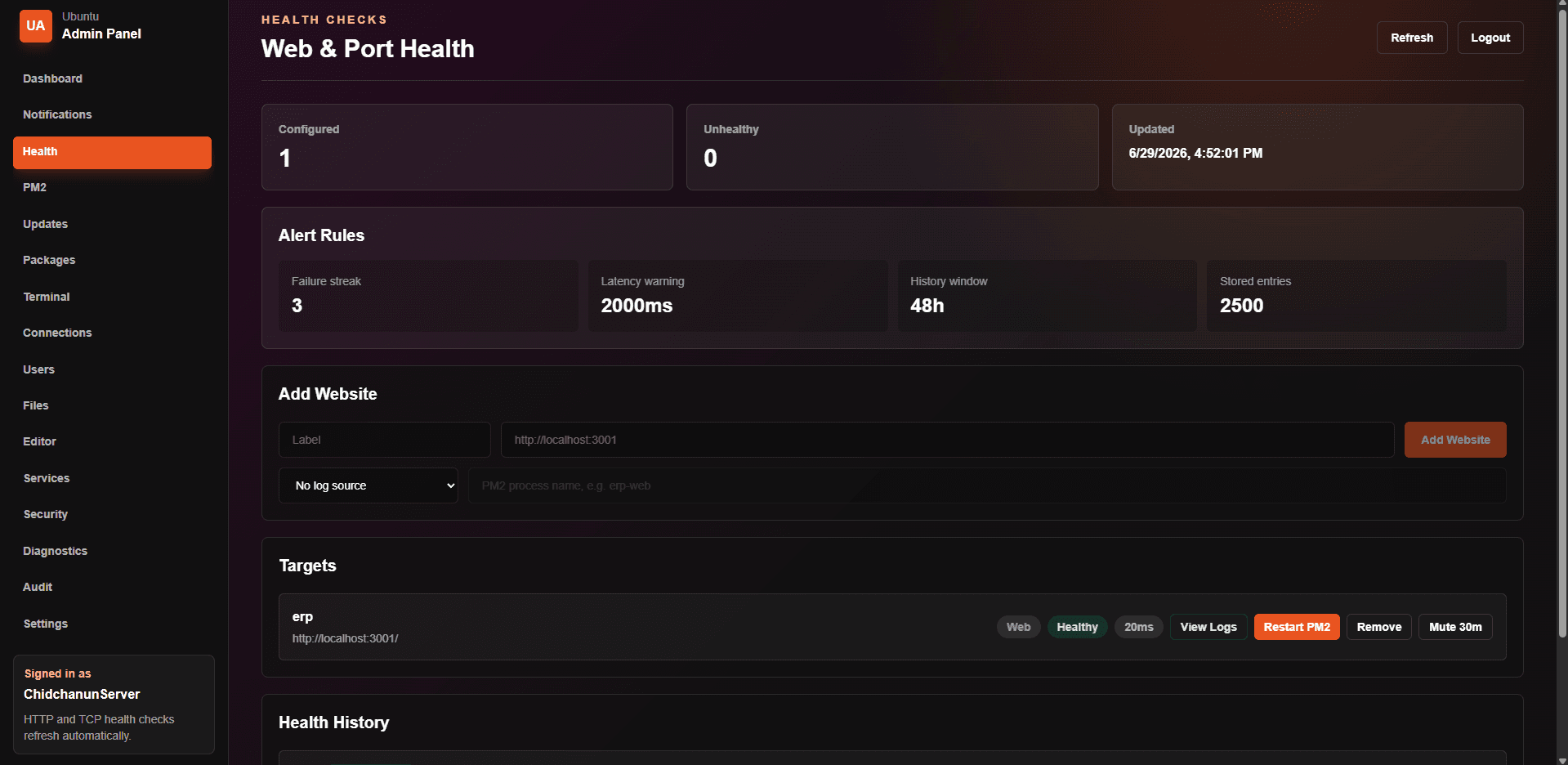Open Security settings page
The width and height of the screenshot is (1568, 765).
point(45,514)
